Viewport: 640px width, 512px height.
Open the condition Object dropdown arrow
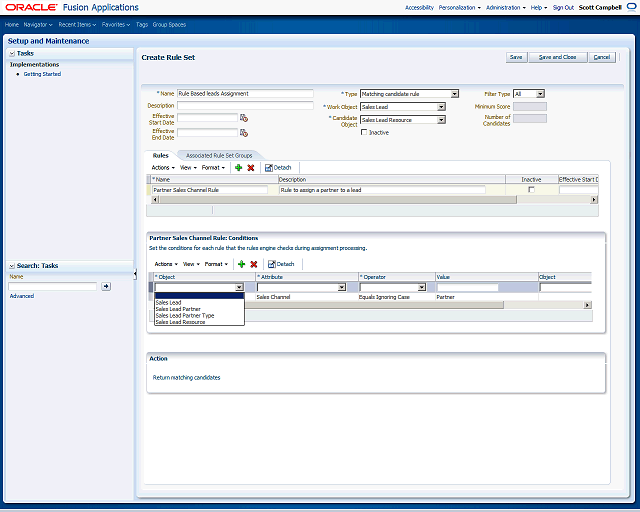click(x=239, y=287)
